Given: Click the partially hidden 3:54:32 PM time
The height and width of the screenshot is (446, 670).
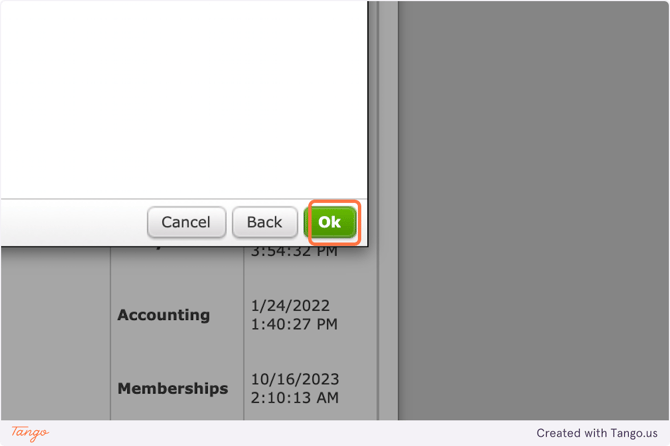Looking at the screenshot, I should [x=295, y=252].
